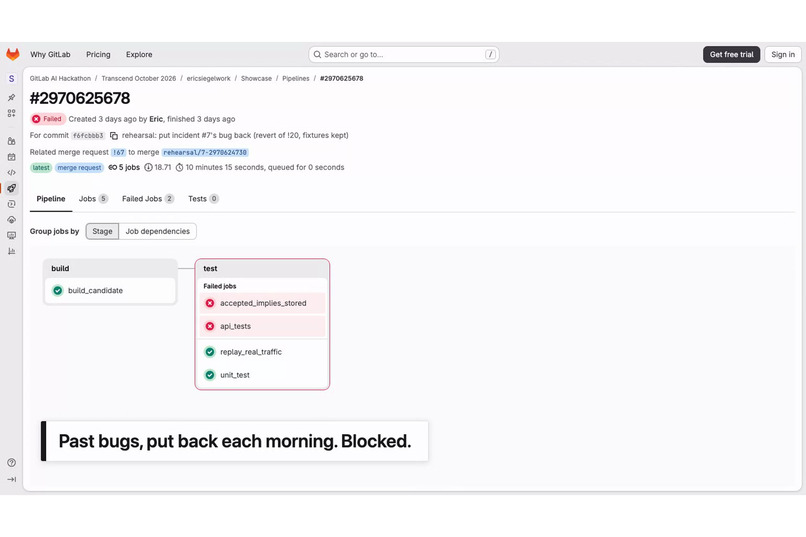Open the Plan calendar icon in sidebar
806x537 pixels.
pyautogui.click(x=11, y=157)
